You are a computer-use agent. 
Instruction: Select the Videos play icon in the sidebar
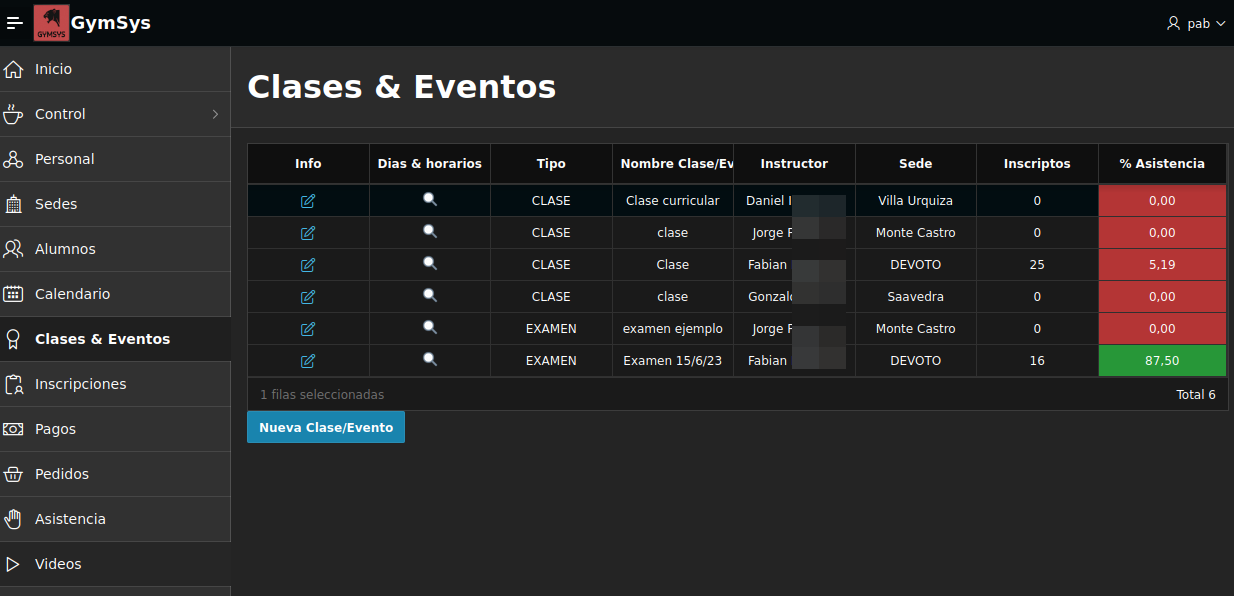[x=15, y=563]
